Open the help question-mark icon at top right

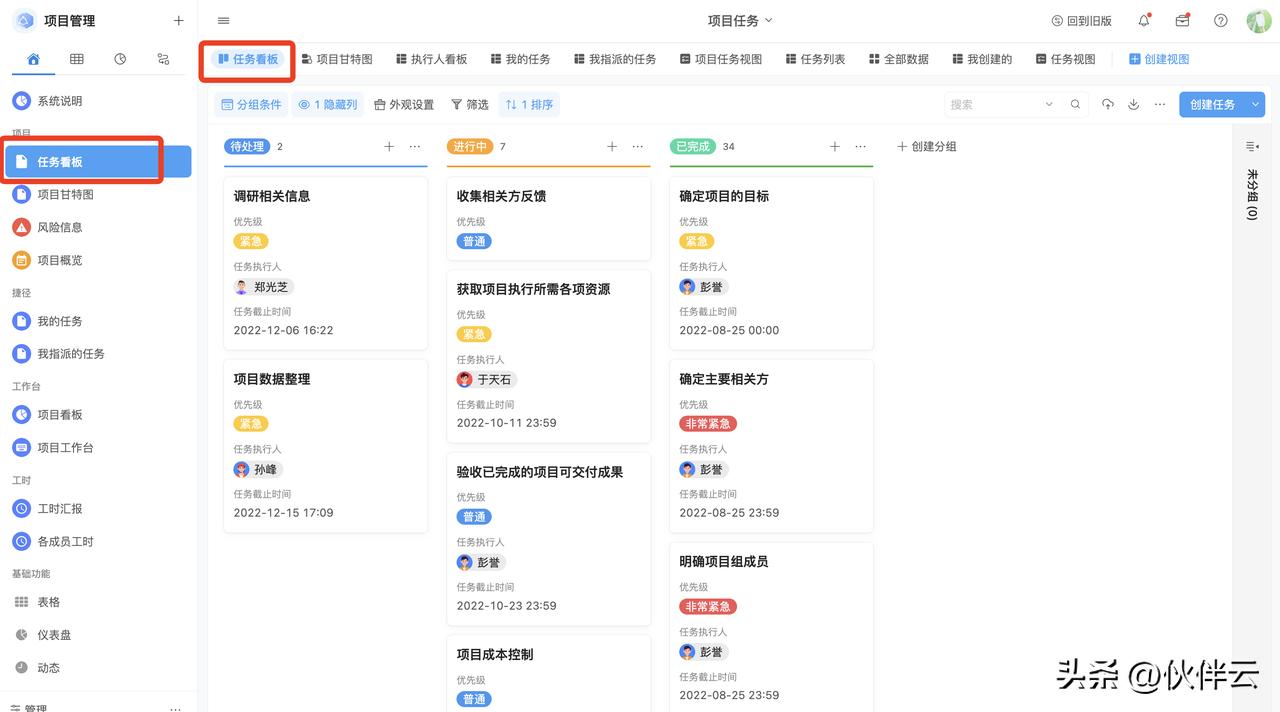click(x=1220, y=20)
